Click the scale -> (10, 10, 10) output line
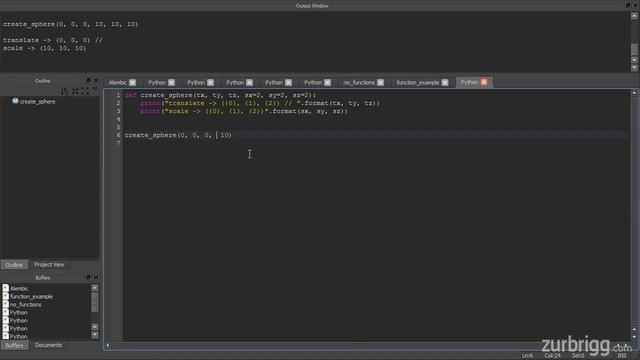Viewport: 640px width, 360px height. click(x=44, y=48)
